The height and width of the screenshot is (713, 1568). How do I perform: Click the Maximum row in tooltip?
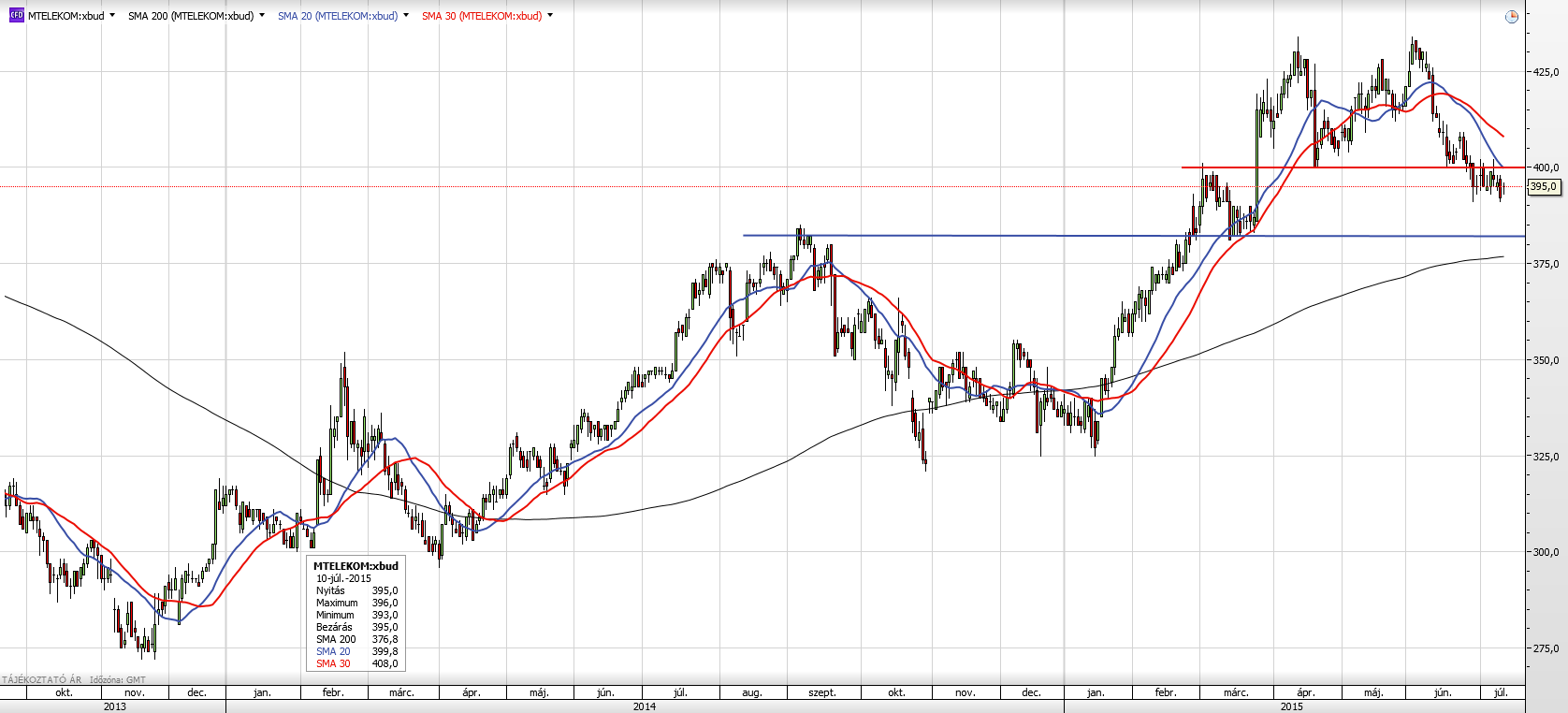pos(356,603)
